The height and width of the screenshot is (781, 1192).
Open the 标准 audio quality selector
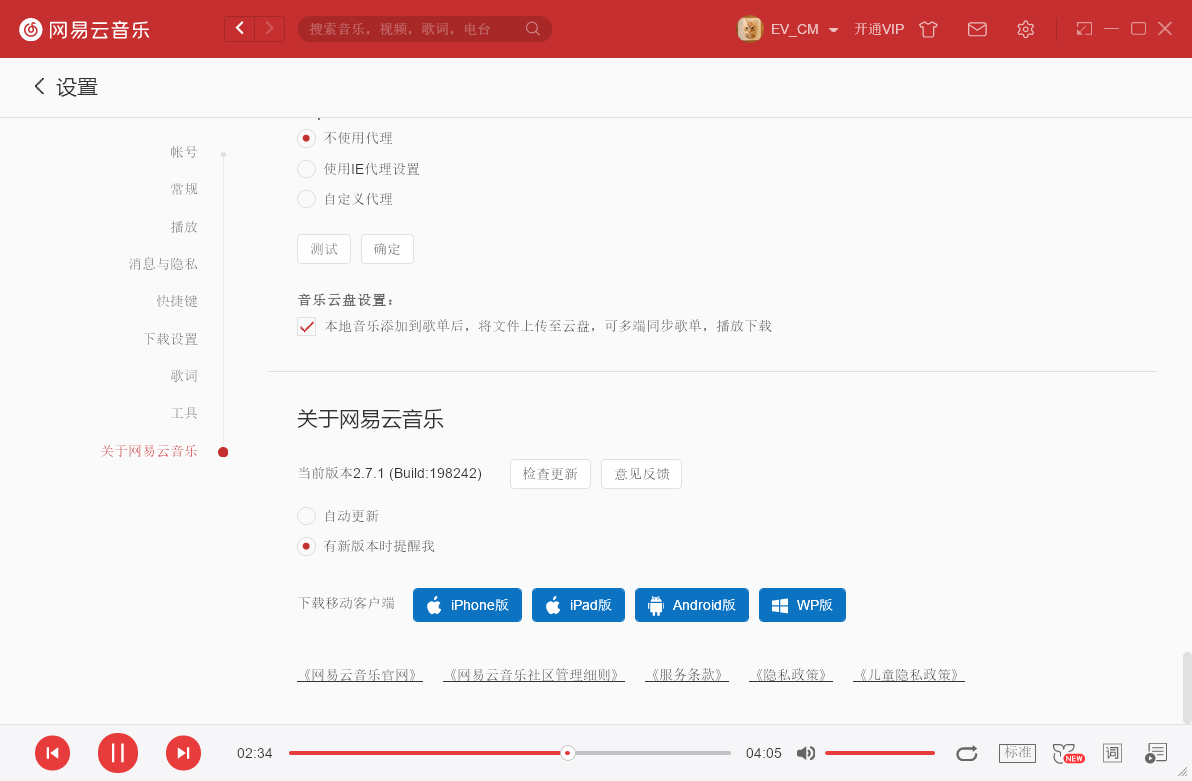[x=1017, y=752]
